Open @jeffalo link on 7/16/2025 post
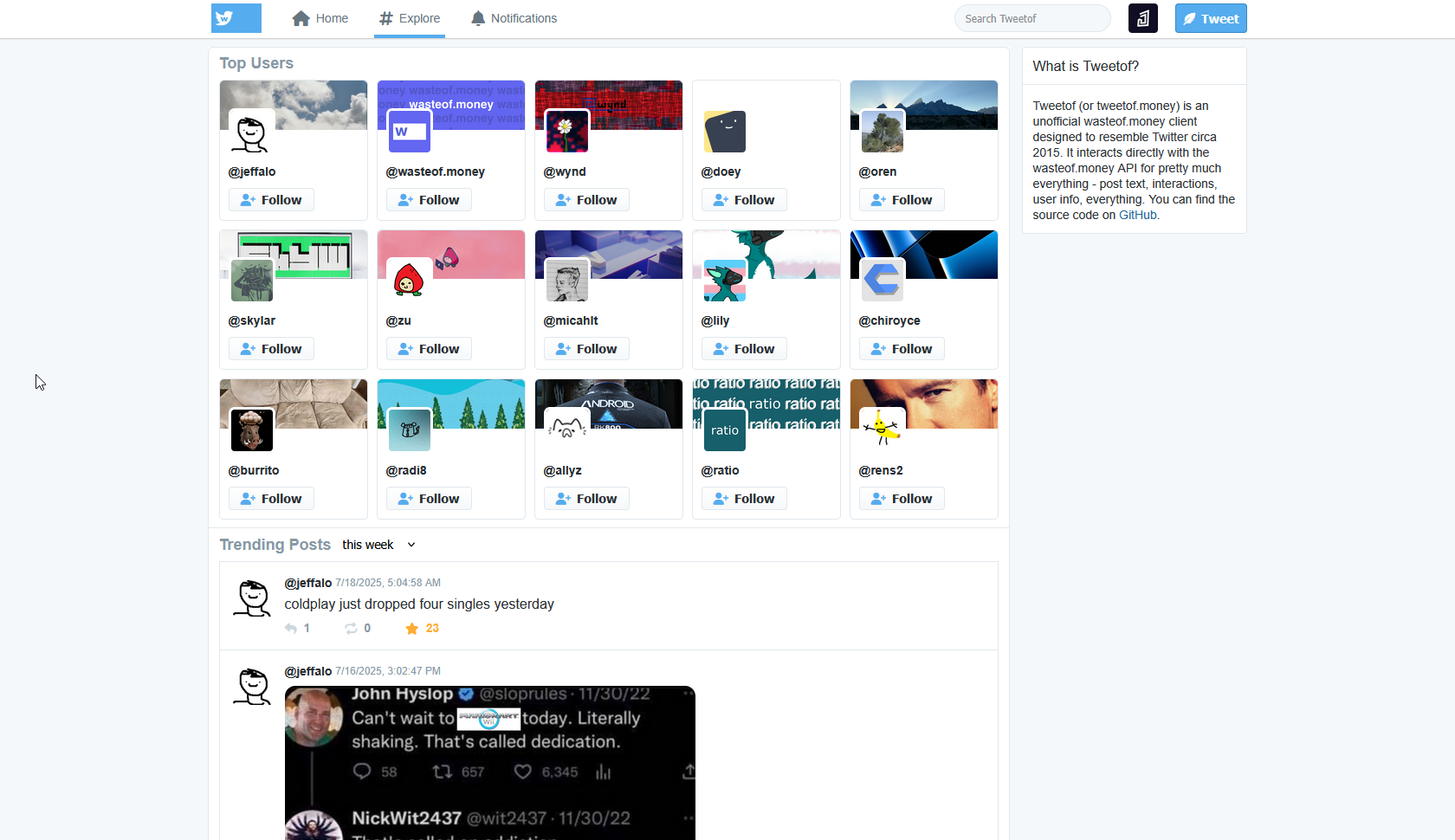This screenshot has height=840, width=1455. [308, 671]
